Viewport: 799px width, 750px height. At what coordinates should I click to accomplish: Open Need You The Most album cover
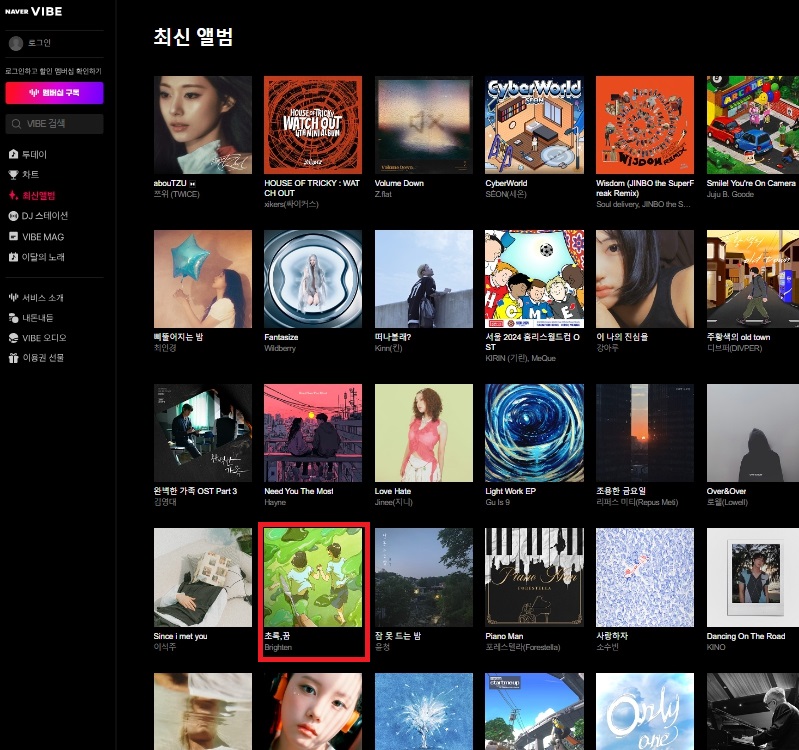(313, 433)
